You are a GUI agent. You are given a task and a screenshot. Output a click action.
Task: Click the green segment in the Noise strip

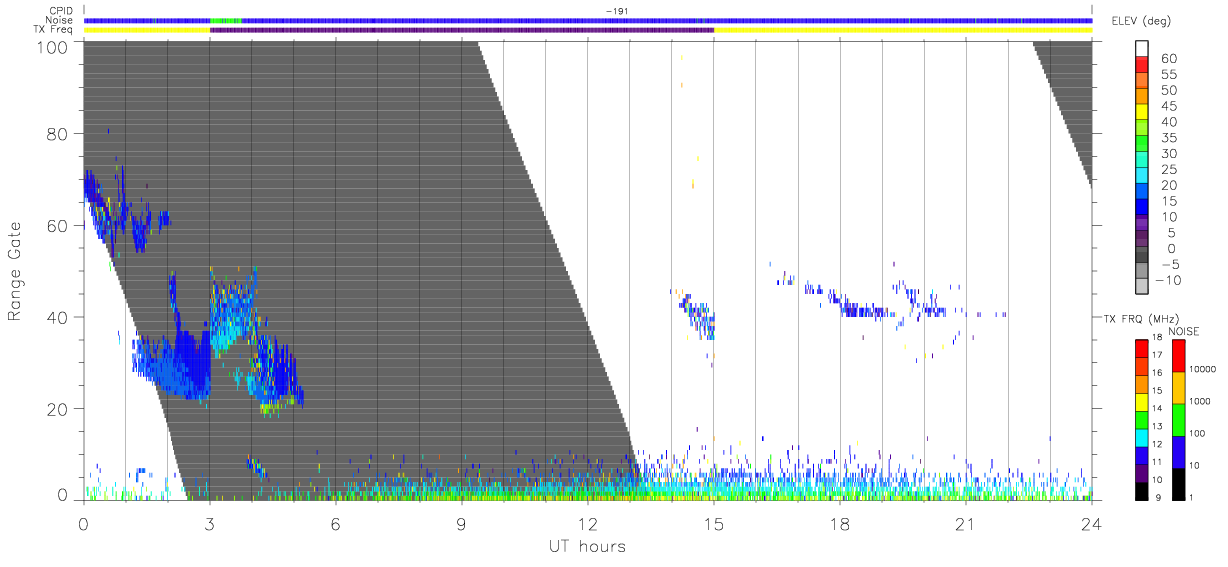pos(226,20)
